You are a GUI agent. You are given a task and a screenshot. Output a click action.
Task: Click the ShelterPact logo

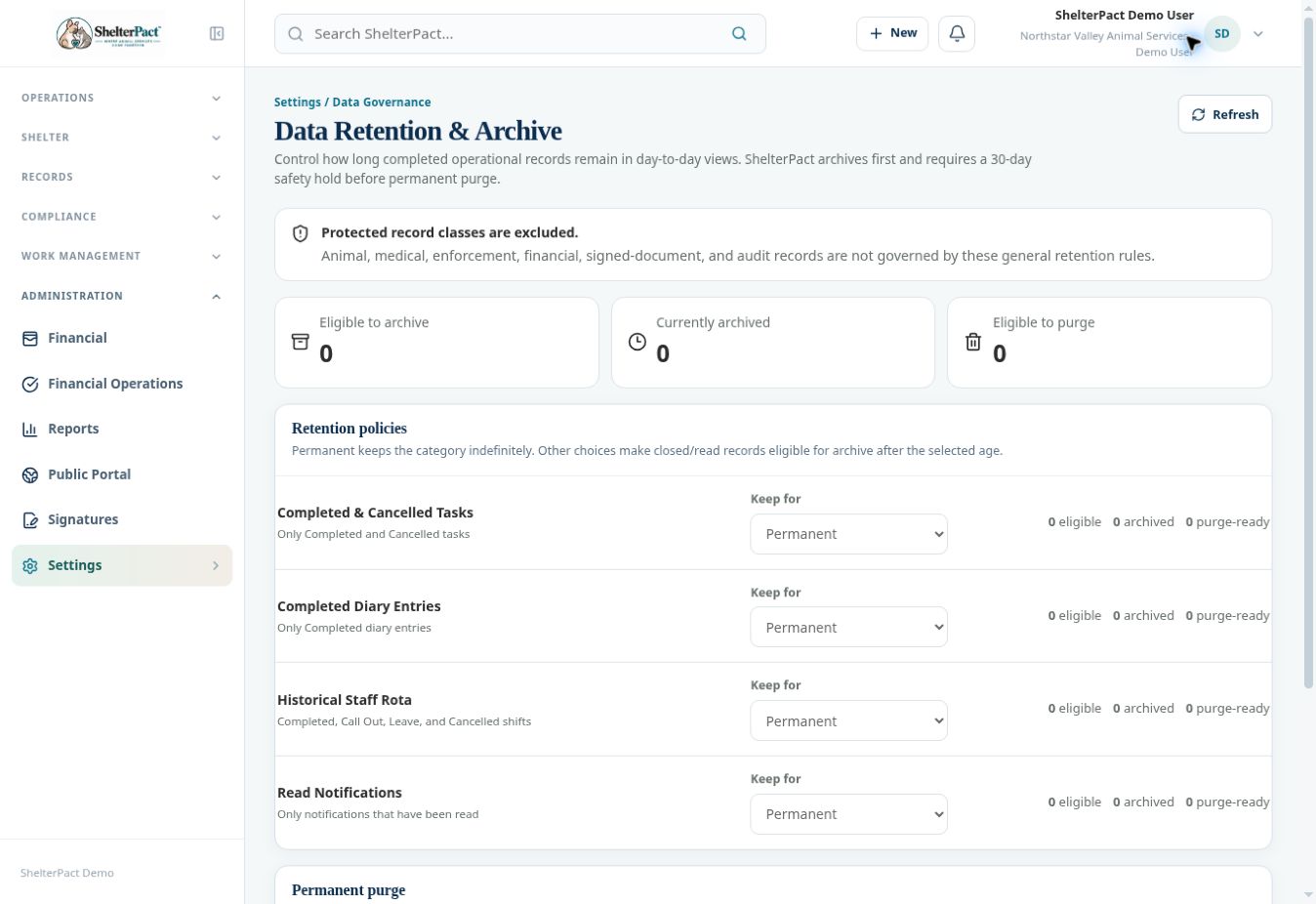pyautogui.click(x=108, y=33)
